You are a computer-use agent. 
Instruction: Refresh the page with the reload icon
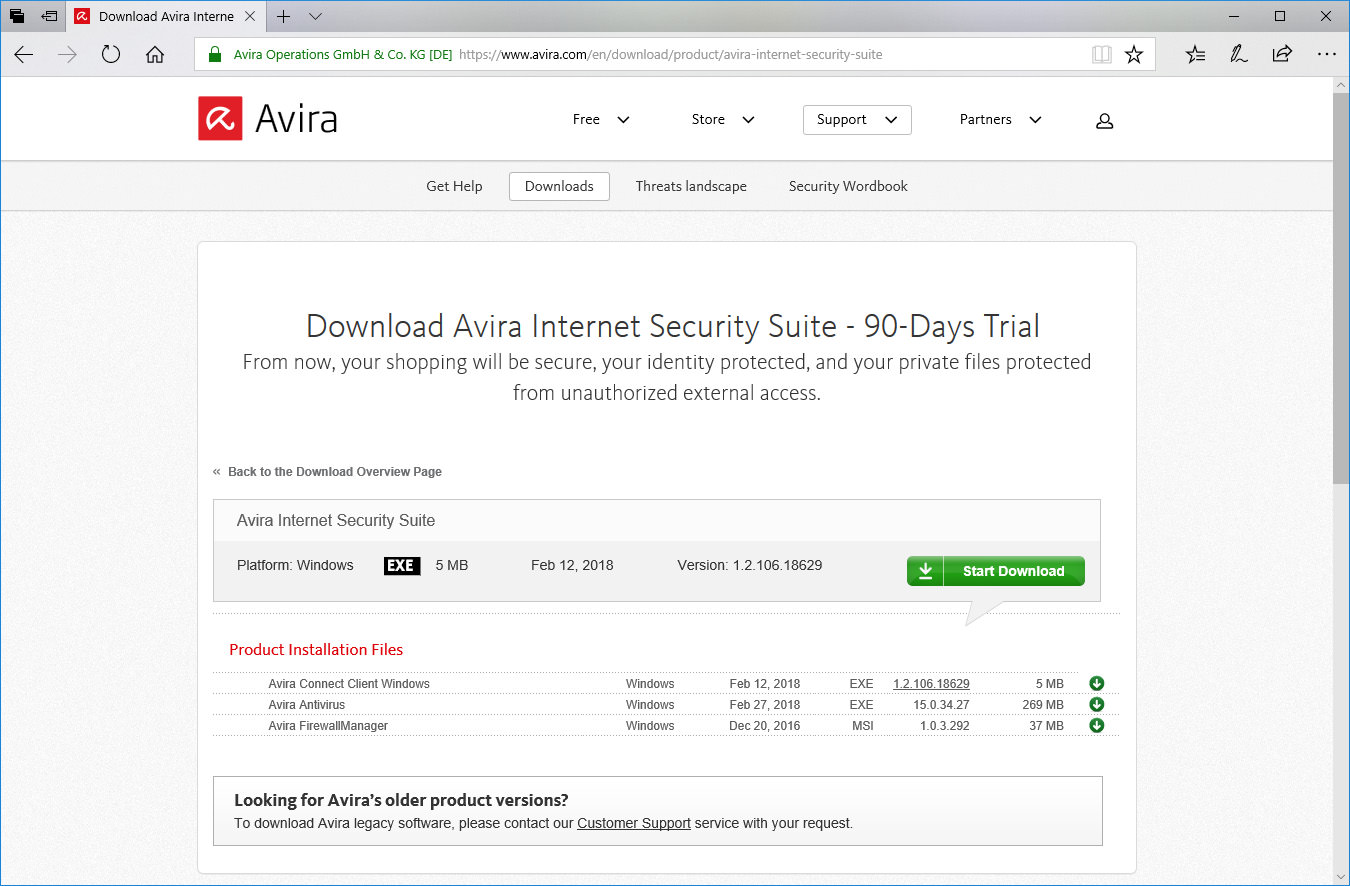pos(111,55)
